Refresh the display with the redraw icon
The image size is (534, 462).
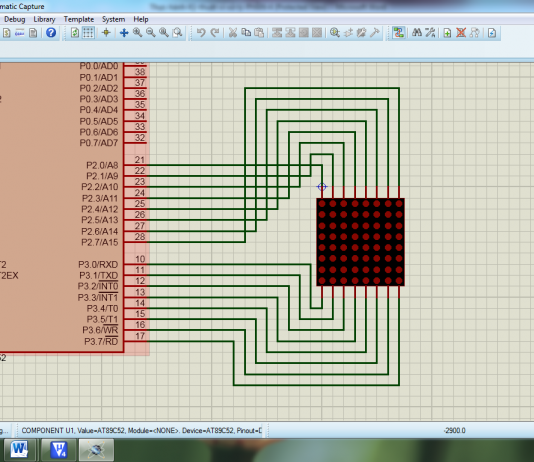click(x=75, y=33)
